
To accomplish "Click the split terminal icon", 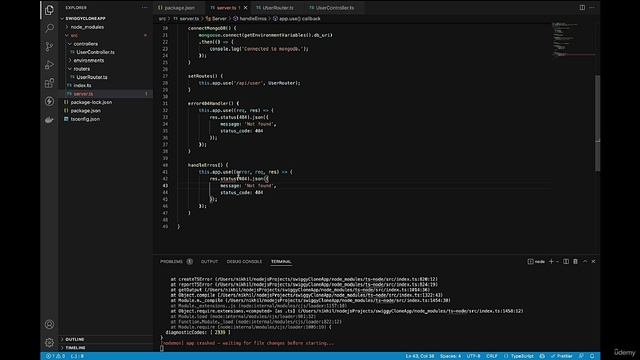I will pyautogui.click(x=566, y=262).
